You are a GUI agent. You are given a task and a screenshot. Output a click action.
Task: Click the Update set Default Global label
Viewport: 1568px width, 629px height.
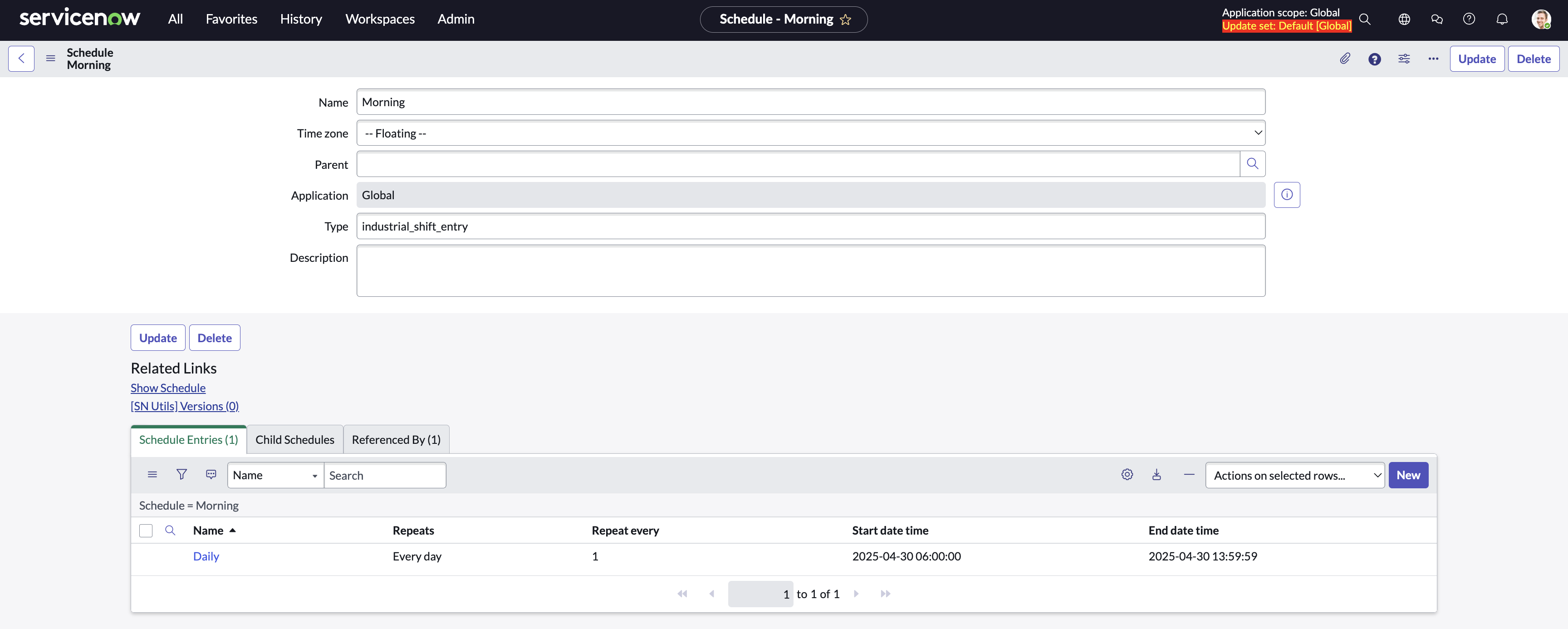point(1286,25)
